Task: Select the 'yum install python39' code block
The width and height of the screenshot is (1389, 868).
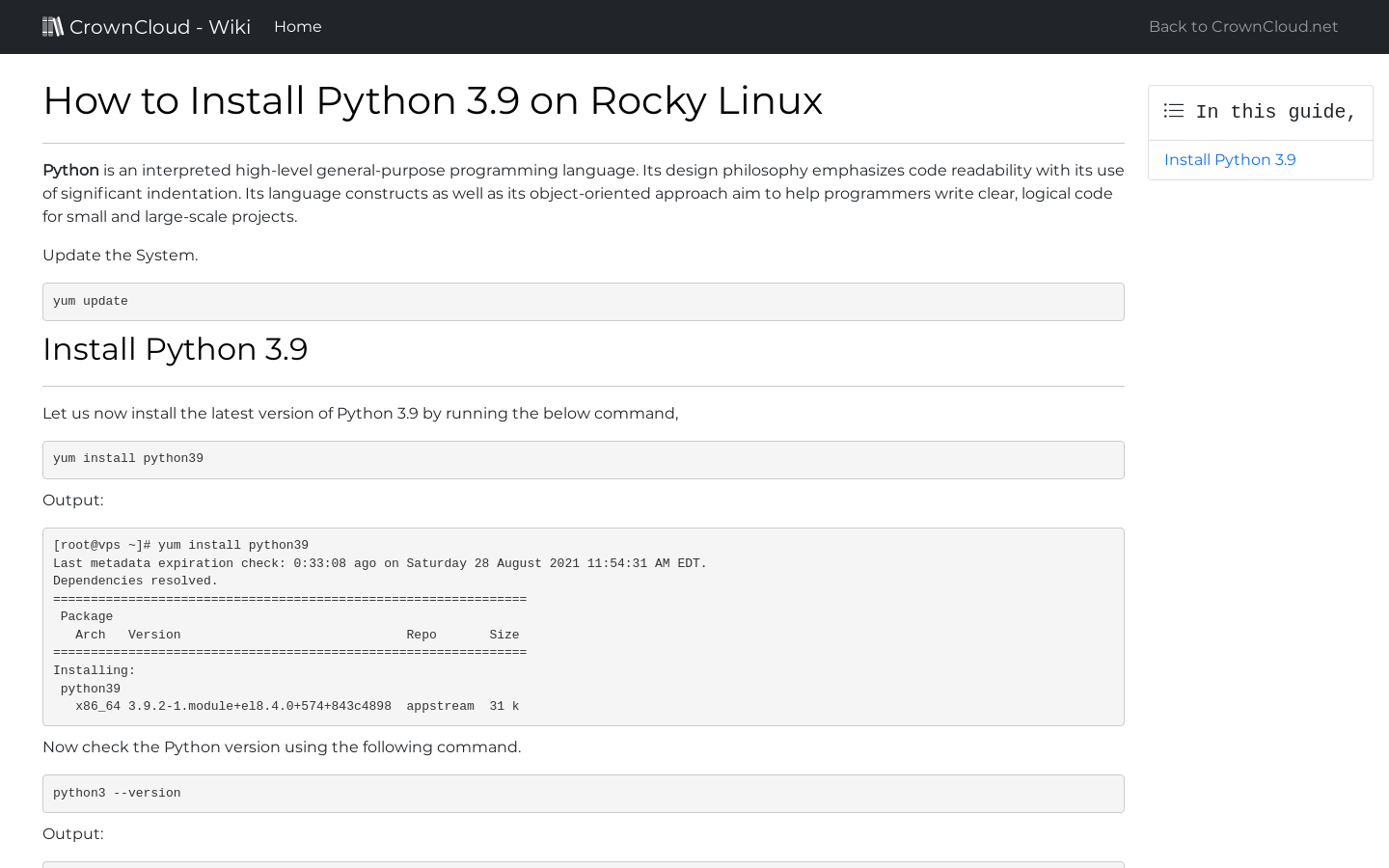Action: point(583,459)
